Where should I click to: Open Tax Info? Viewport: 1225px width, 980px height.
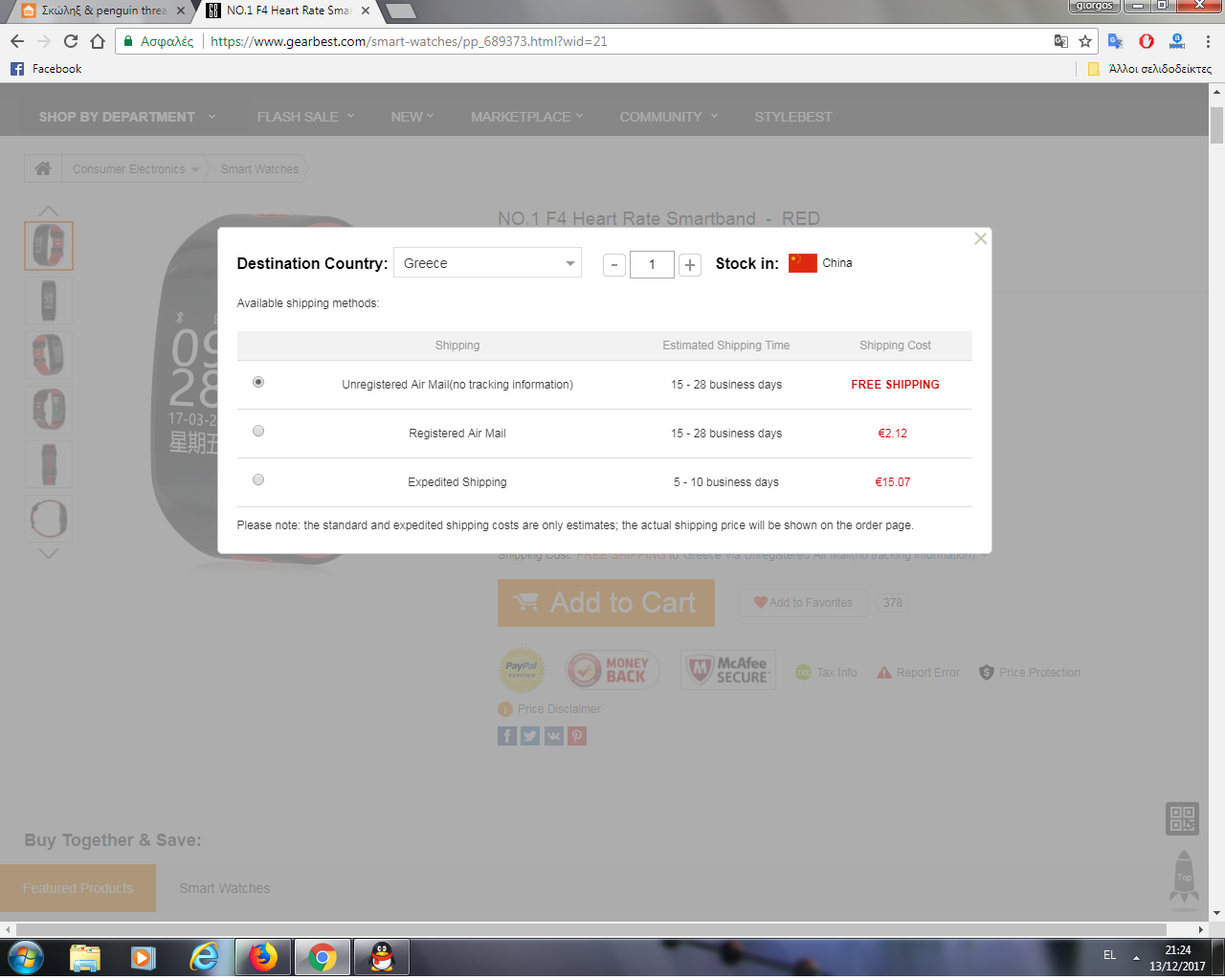click(827, 673)
